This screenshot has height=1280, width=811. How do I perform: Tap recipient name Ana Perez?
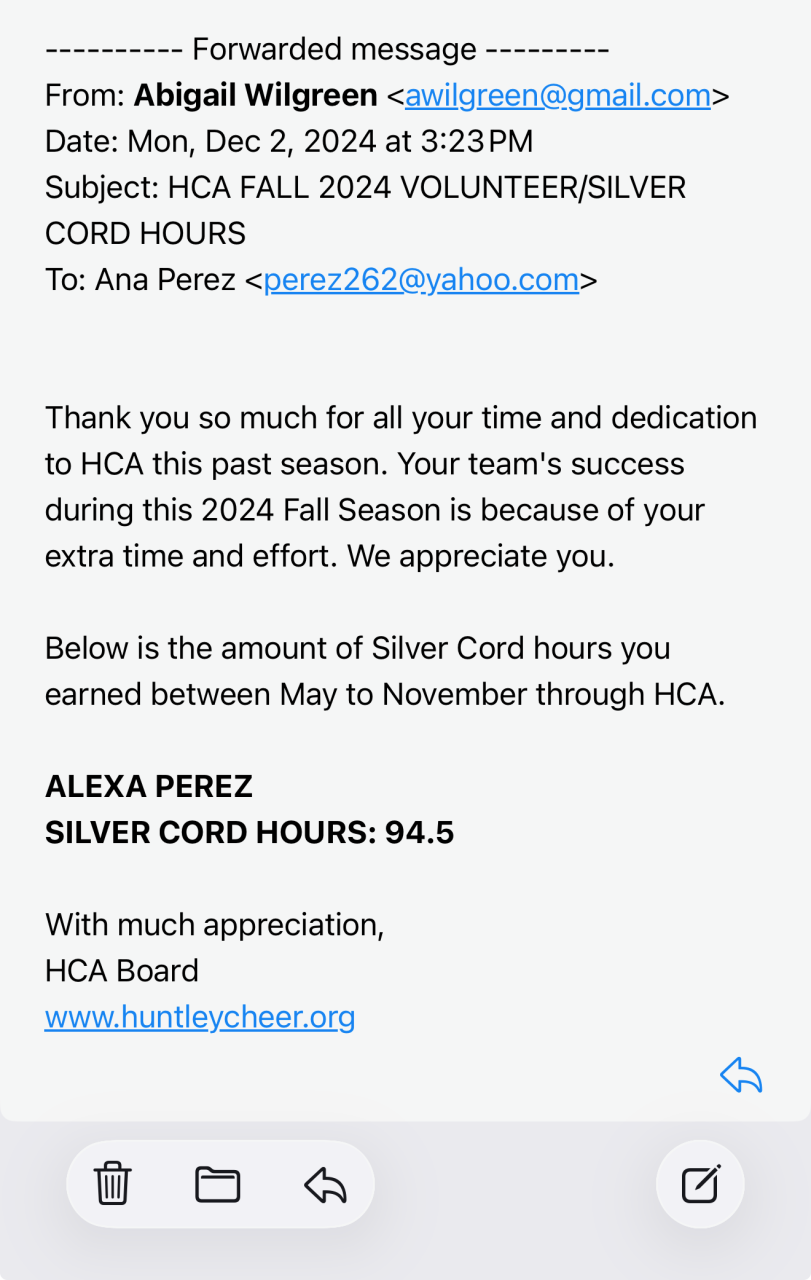click(165, 280)
